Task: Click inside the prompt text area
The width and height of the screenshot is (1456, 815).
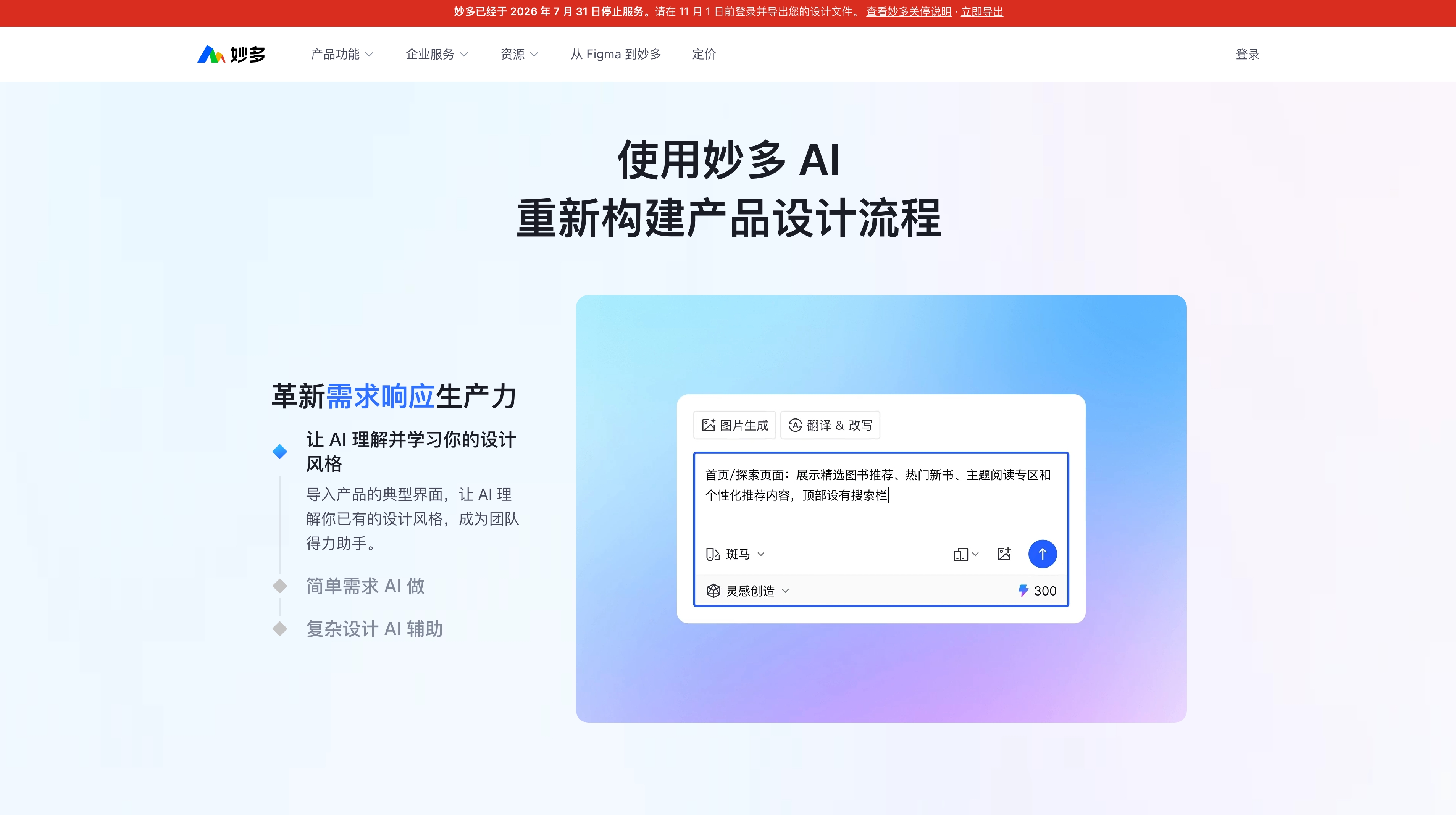Action: tap(881, 495)
